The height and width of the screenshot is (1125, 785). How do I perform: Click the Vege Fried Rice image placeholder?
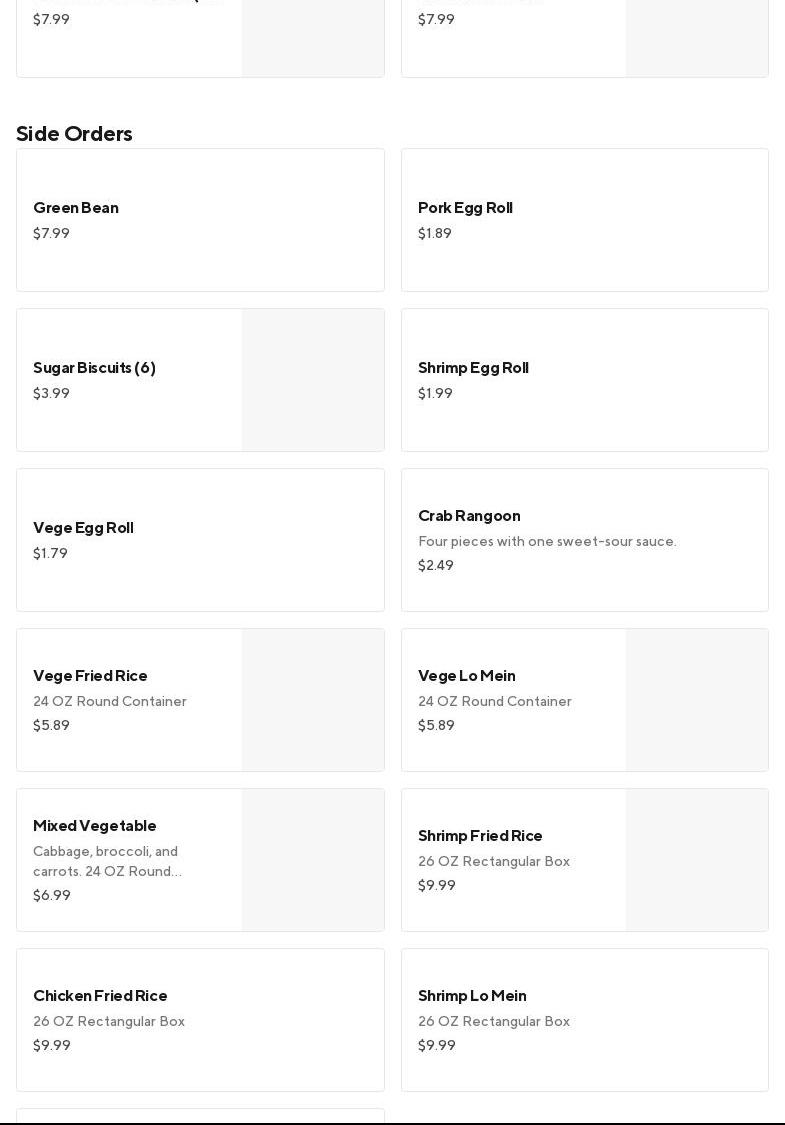point(313,700)
